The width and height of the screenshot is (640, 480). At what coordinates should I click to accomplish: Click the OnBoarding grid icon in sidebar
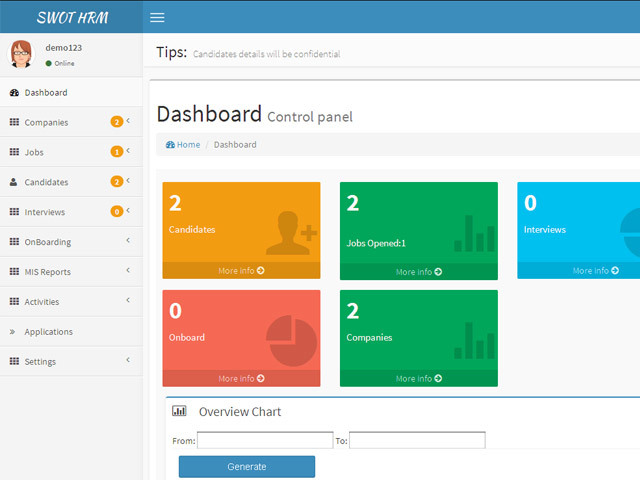click(x=14, y=242)
